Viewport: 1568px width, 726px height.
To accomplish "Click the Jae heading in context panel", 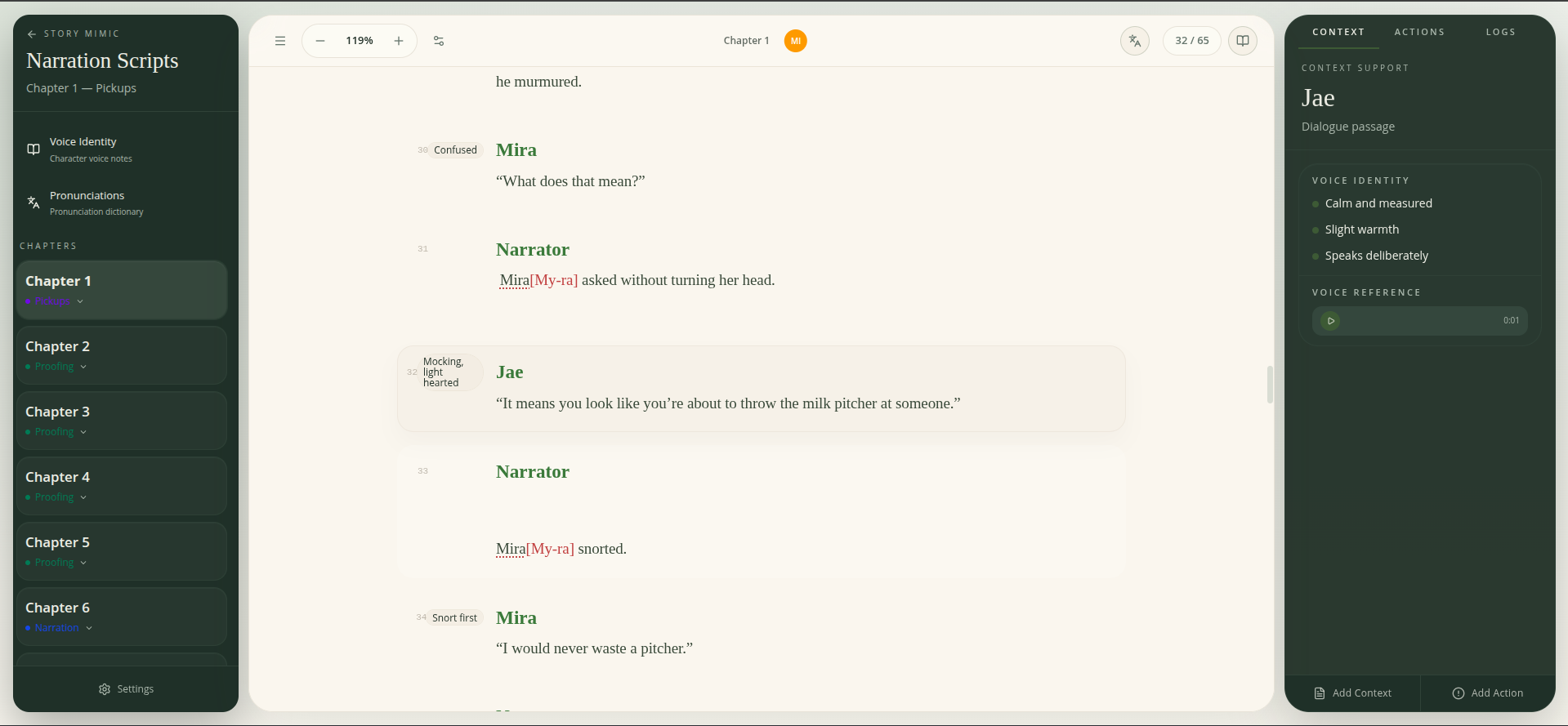I will [x=1318, y=98].
